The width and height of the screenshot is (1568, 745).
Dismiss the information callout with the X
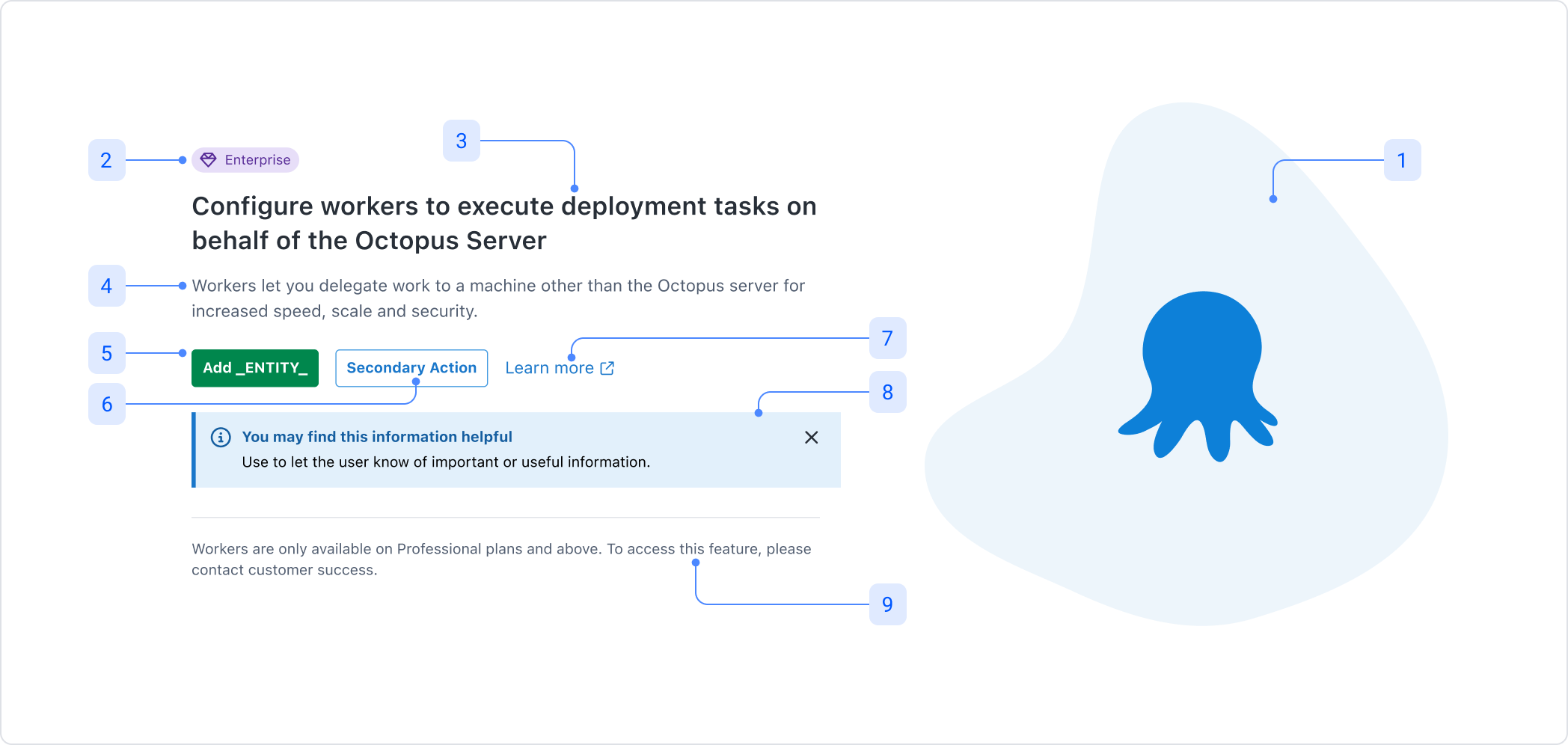(x=811, y=438)
